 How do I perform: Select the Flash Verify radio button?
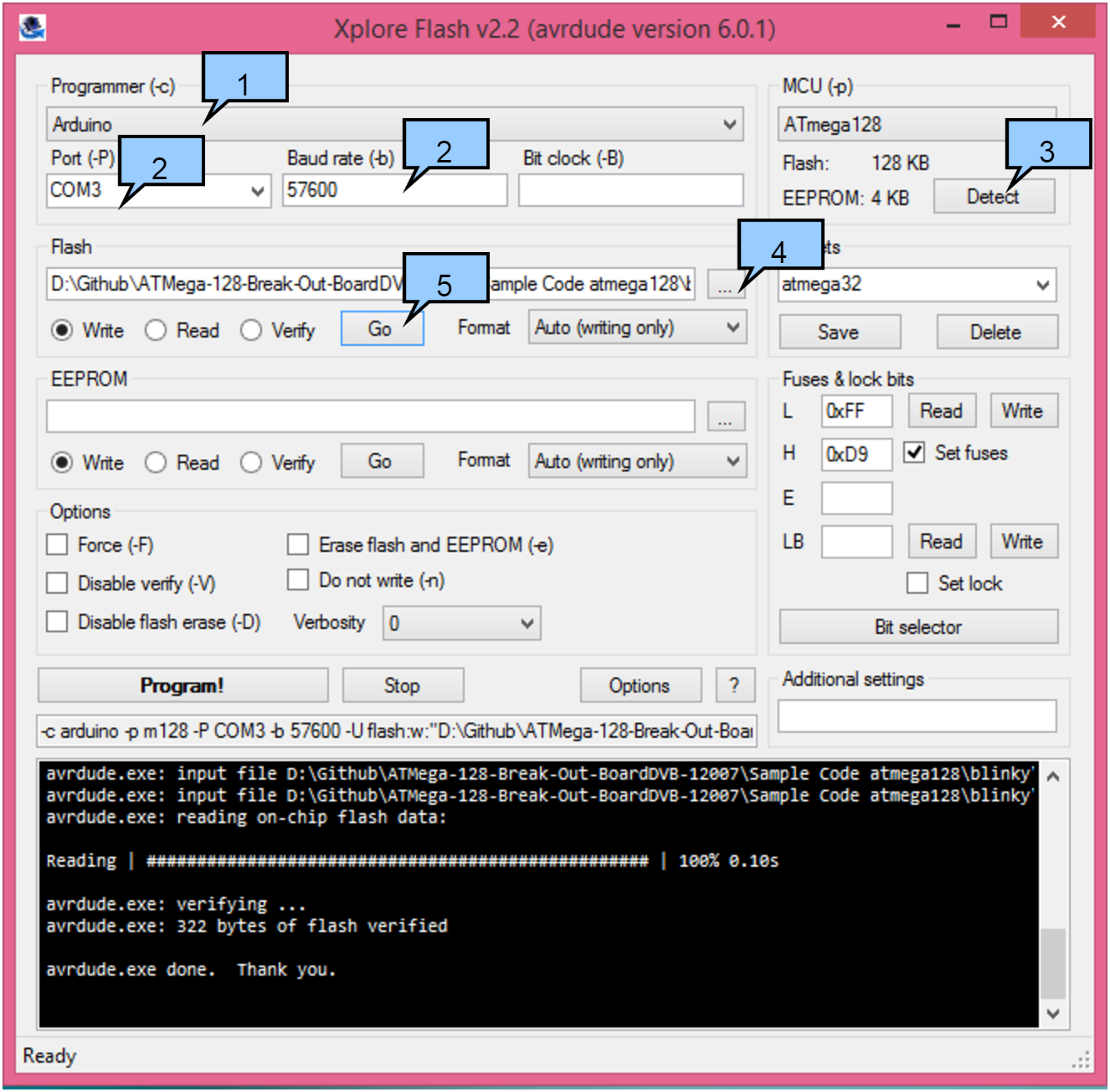251,330
